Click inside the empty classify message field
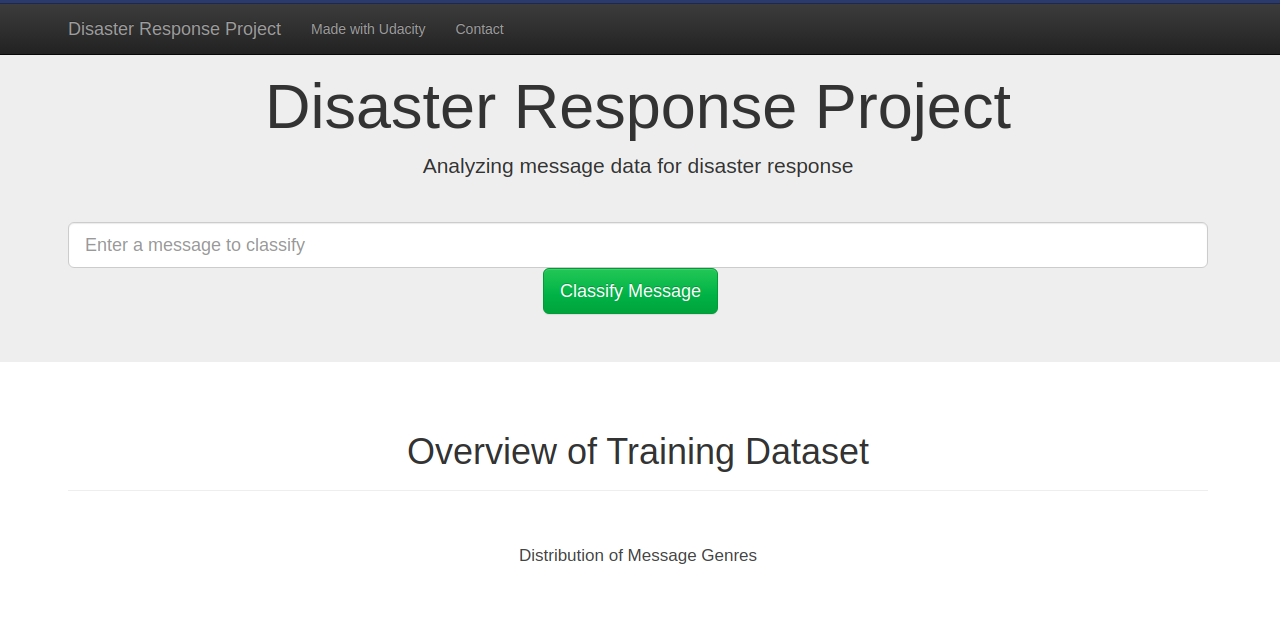 pos(638,245)
